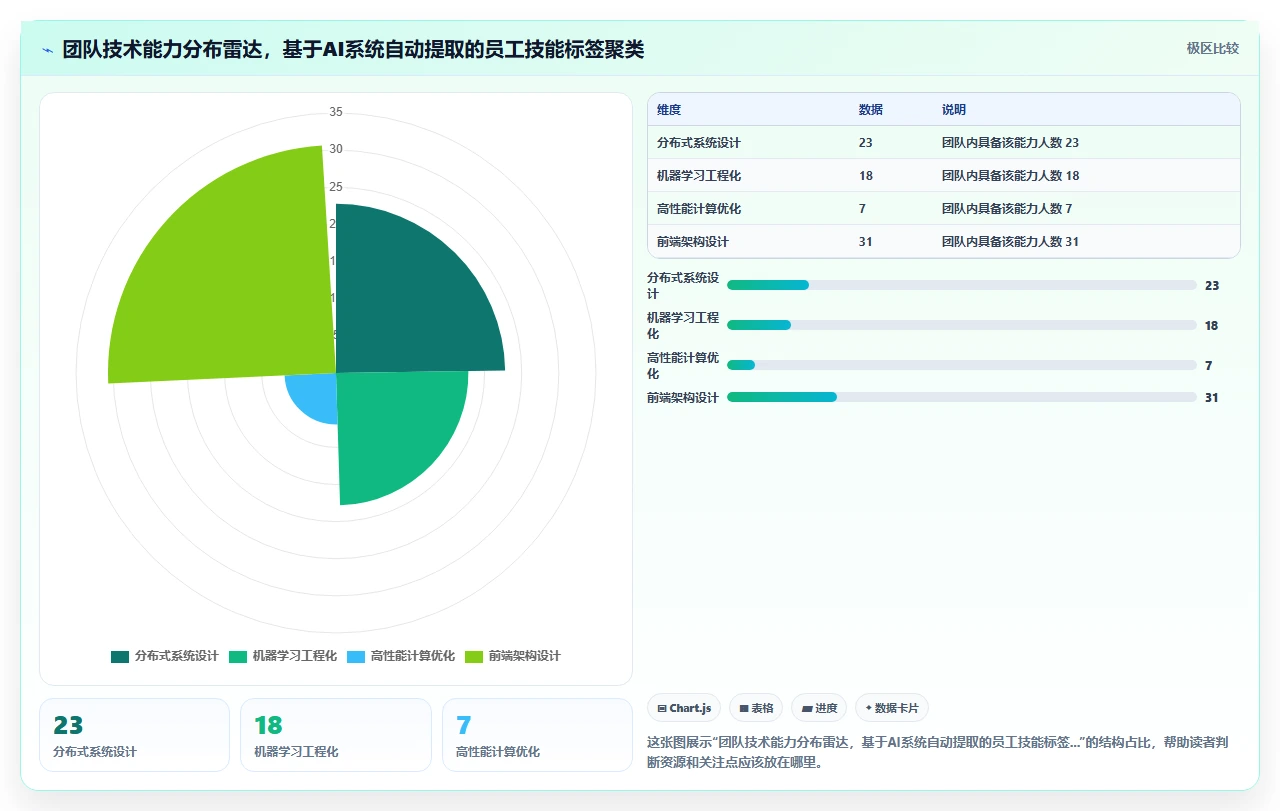1280x811 pixels.
Task: Click table value 7 in 数据 column
Action: pyautogui.click(x=862, y=209)
